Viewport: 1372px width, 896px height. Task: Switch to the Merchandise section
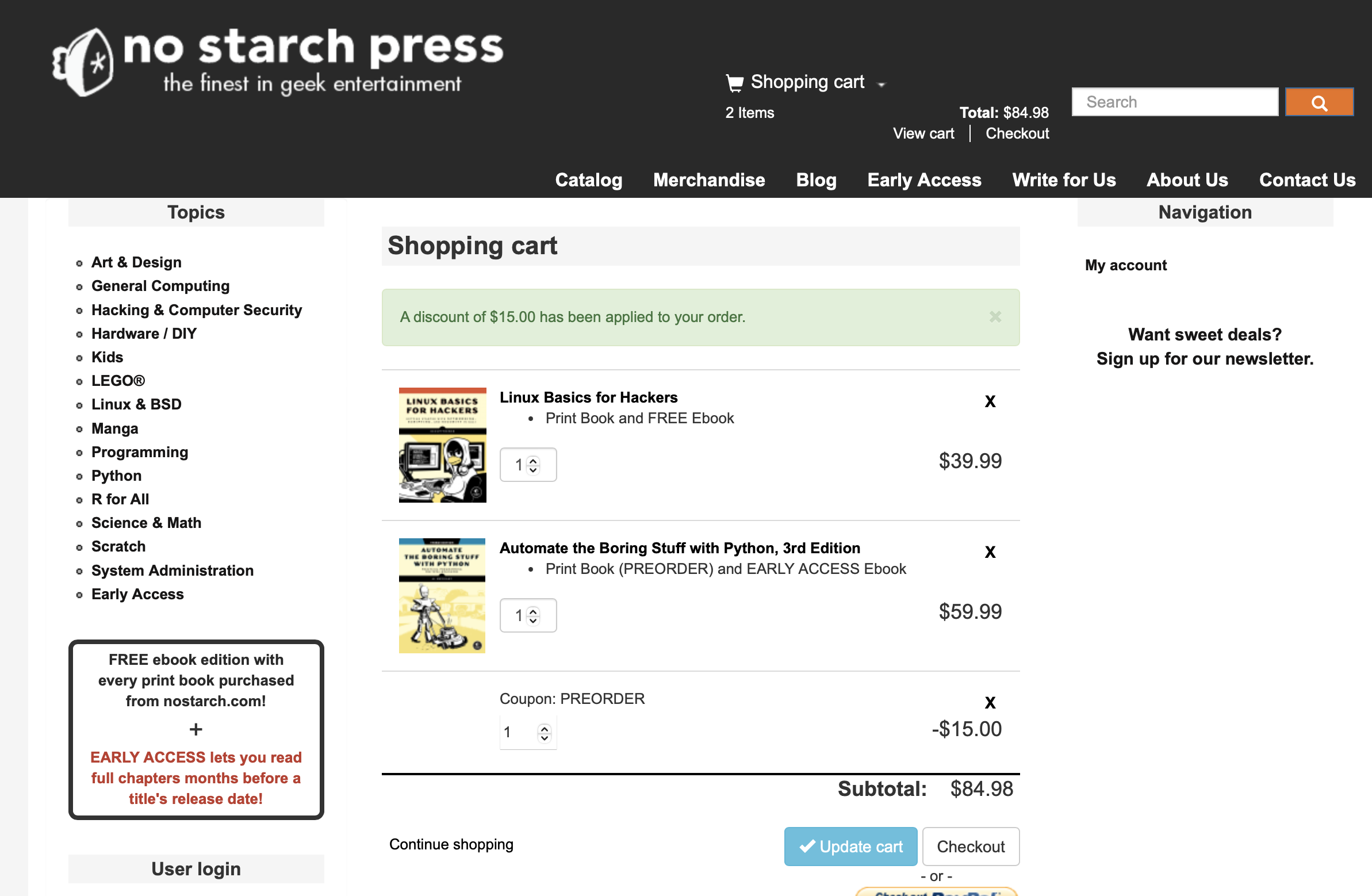709,180
